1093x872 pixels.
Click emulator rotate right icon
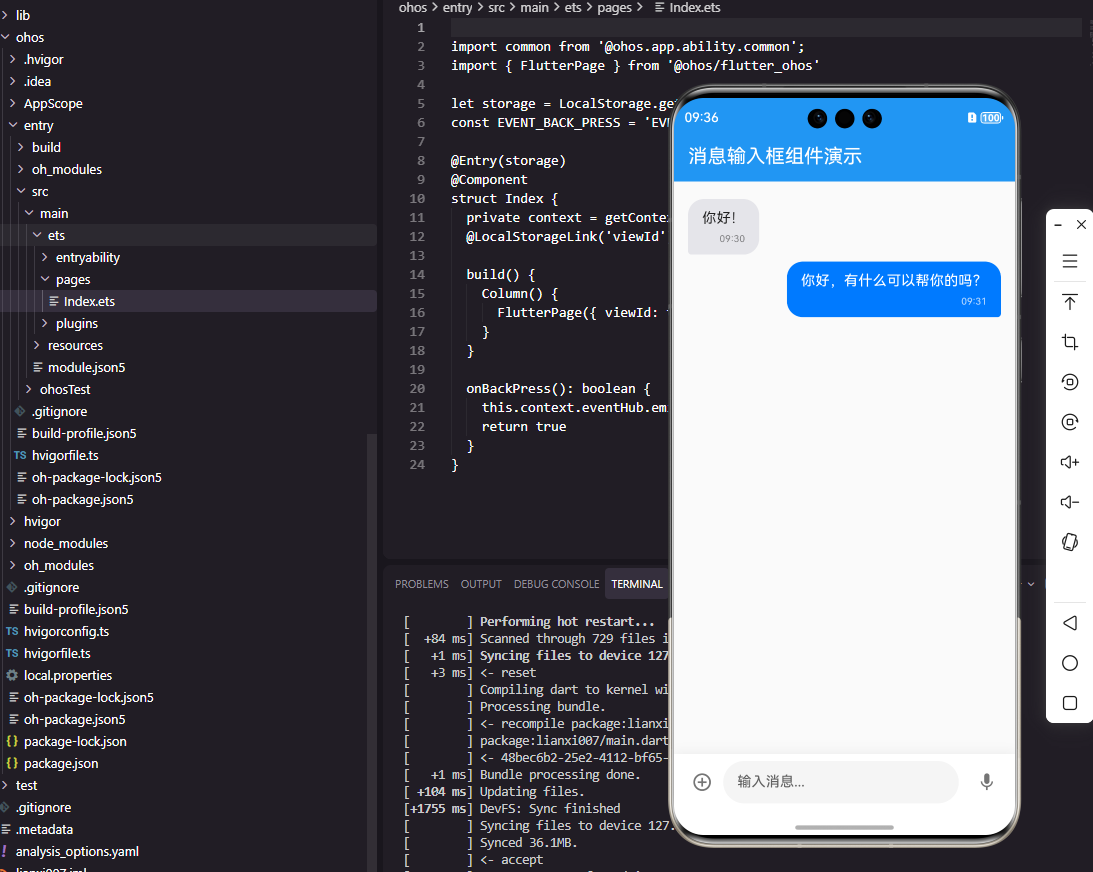pyautogui.click(x=1070, y=422)
